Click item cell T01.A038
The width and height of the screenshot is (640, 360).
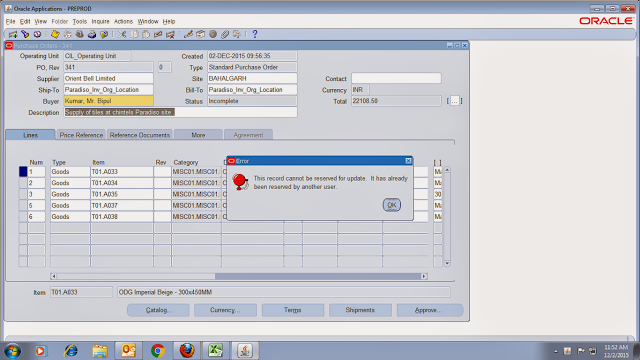point(122,217)
